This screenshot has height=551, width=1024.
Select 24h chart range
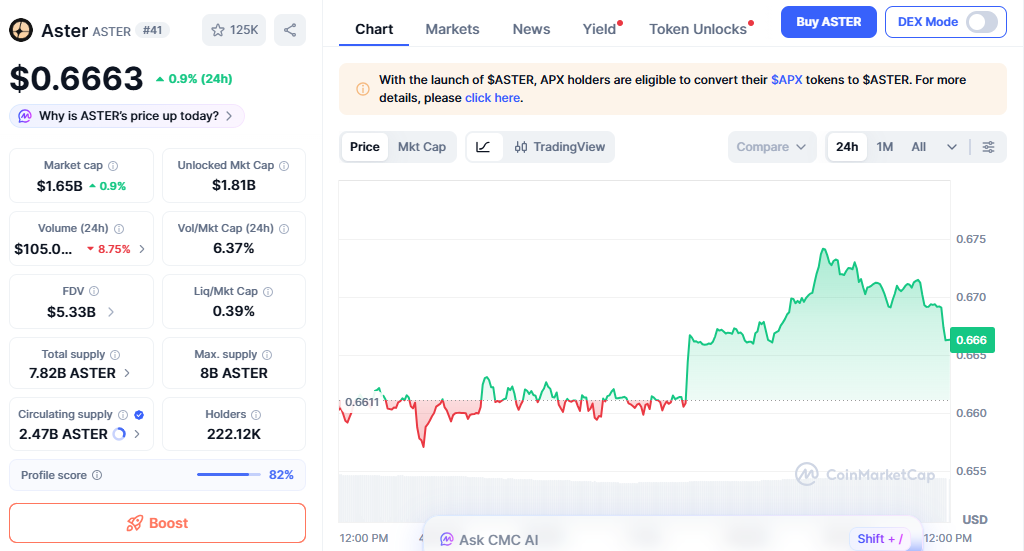pyautogui.click(x=847, y=147)
